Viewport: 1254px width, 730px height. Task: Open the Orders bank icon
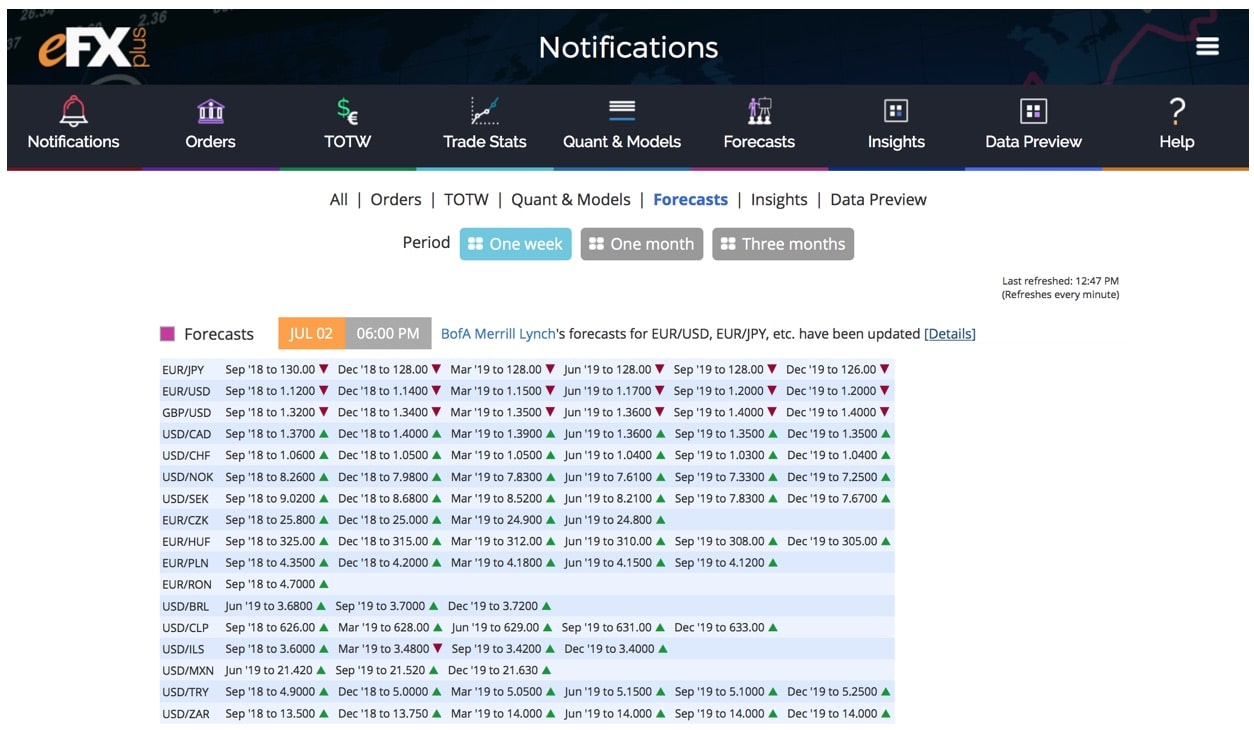pos(210,111)
